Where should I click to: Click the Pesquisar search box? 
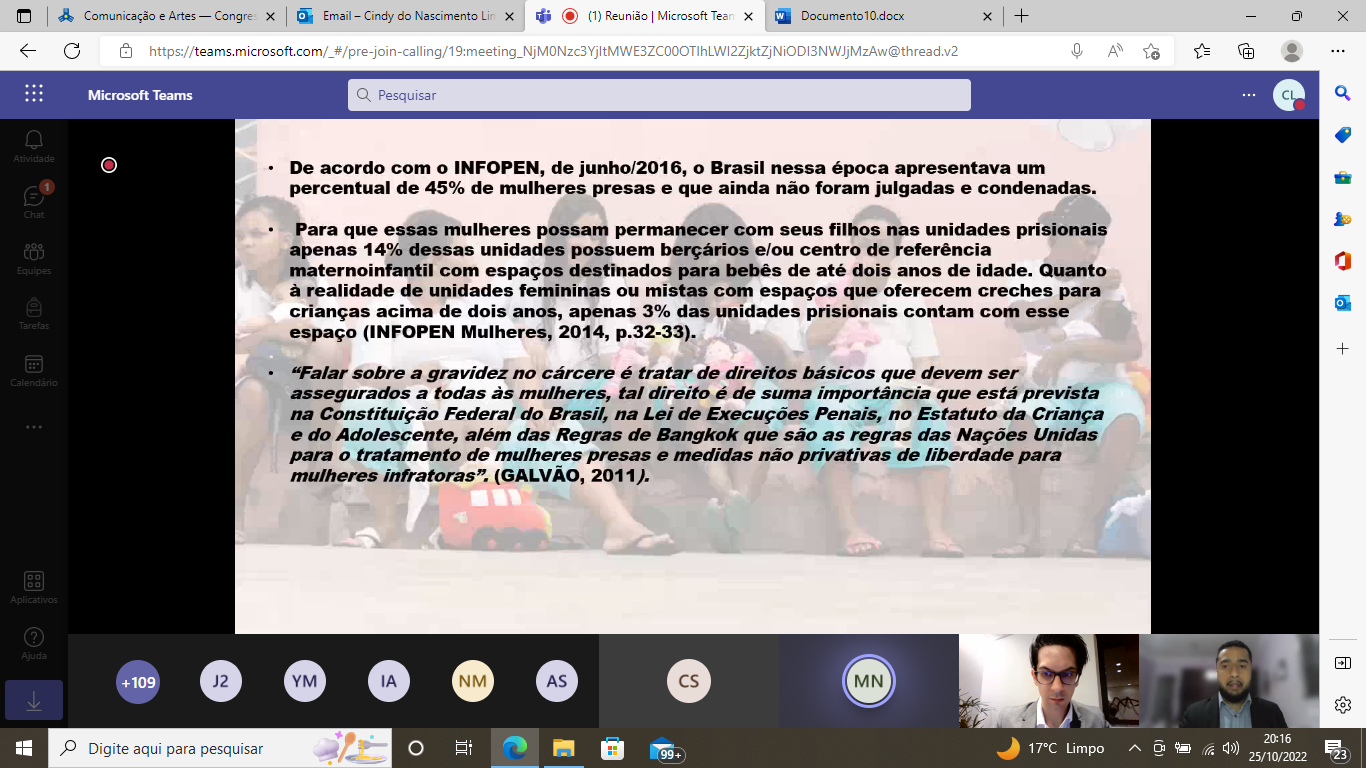click(660, 95)
